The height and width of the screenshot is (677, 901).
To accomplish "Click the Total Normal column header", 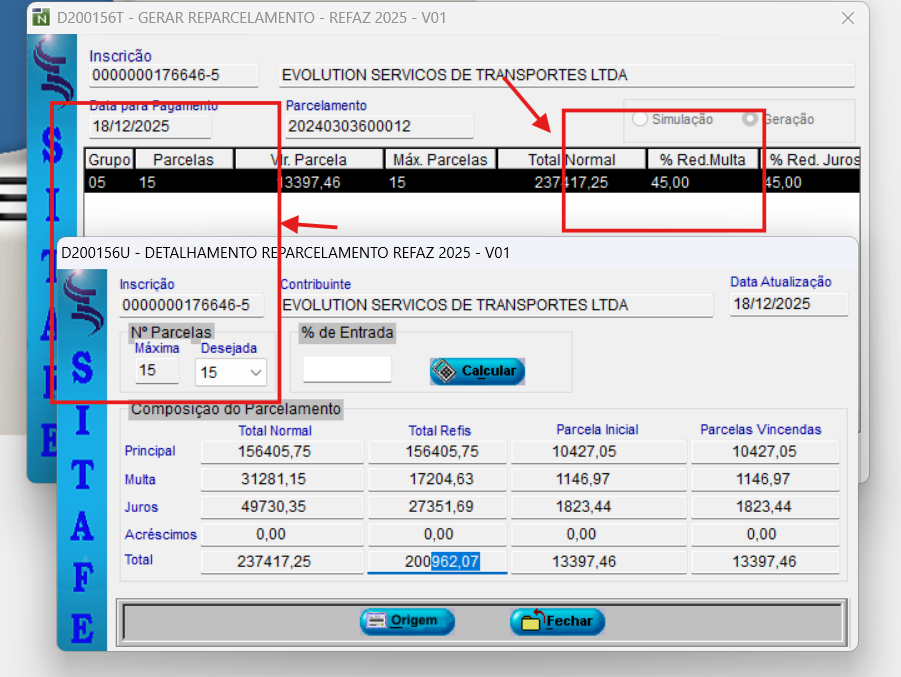I will tap(571, 159).
